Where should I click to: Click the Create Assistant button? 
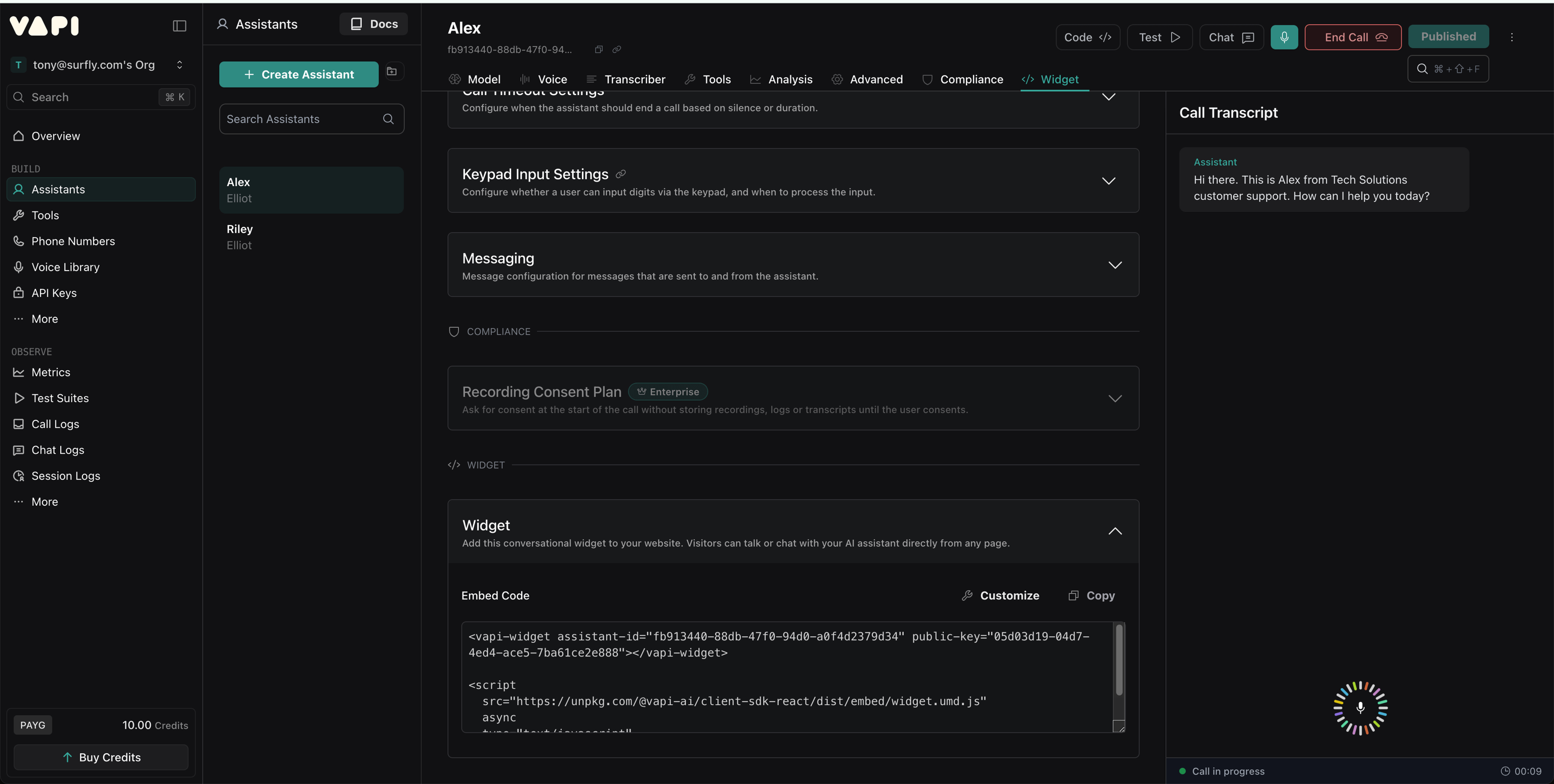(298, 74)
